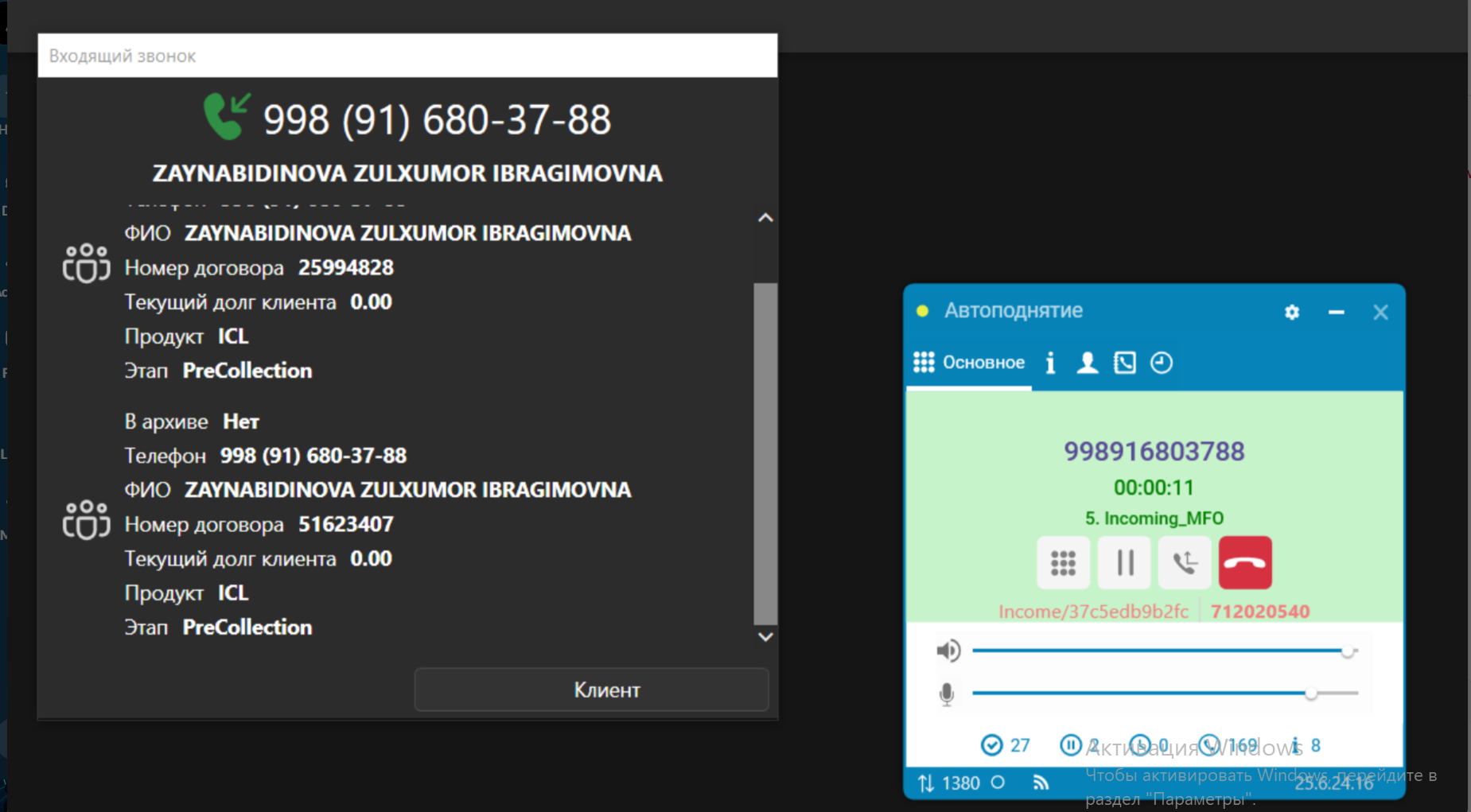Image resolution: width=1471 pixels, height=812 pixels.
Task: Click the В архиве Нет value
Action: point(241,422)
